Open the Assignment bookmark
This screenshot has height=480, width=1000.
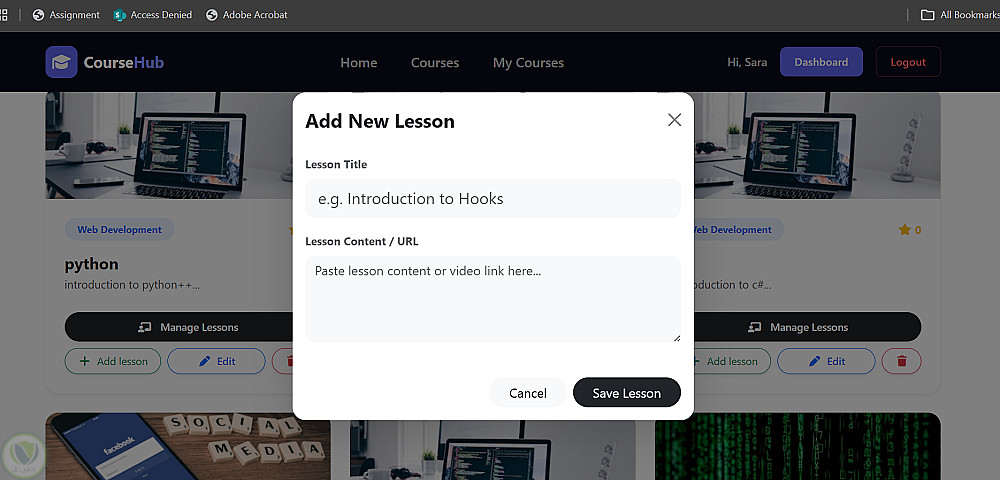point(66,15)
